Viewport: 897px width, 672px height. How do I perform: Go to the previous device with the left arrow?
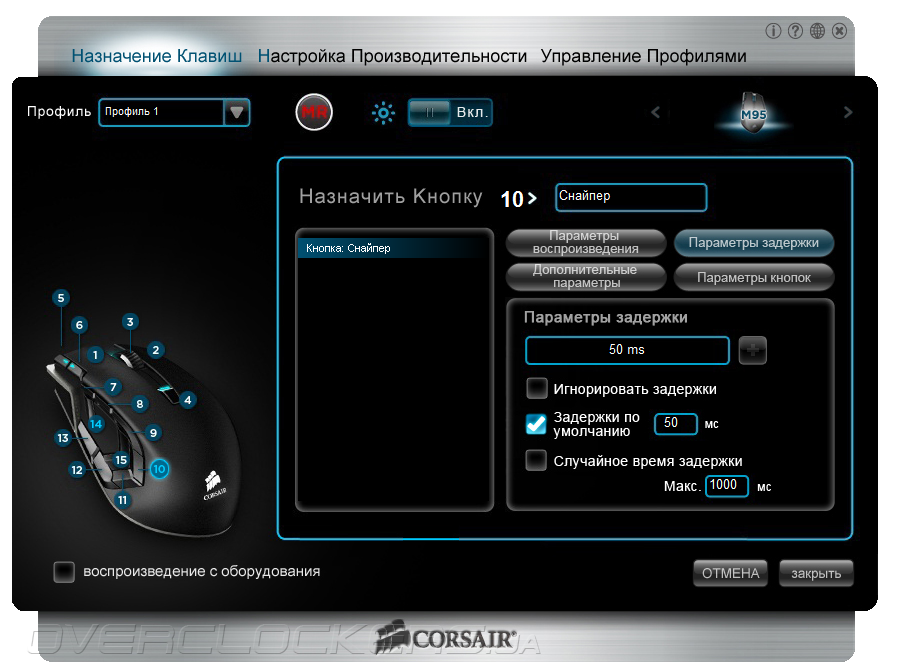tap(656, 112)
